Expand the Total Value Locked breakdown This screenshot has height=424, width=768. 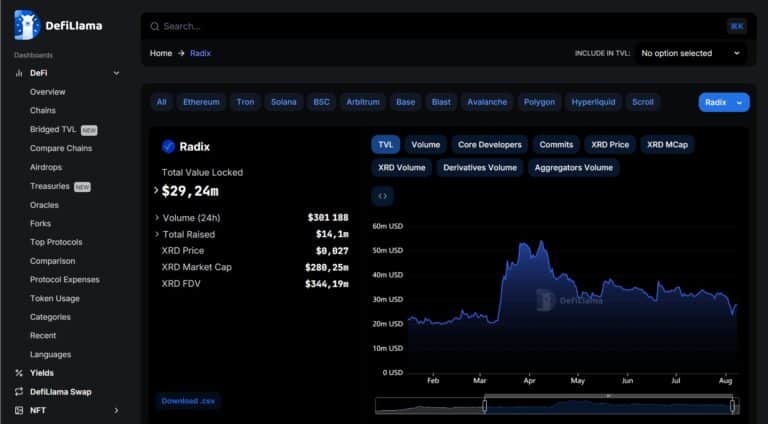pyautogui.click(x=156, y=190)
